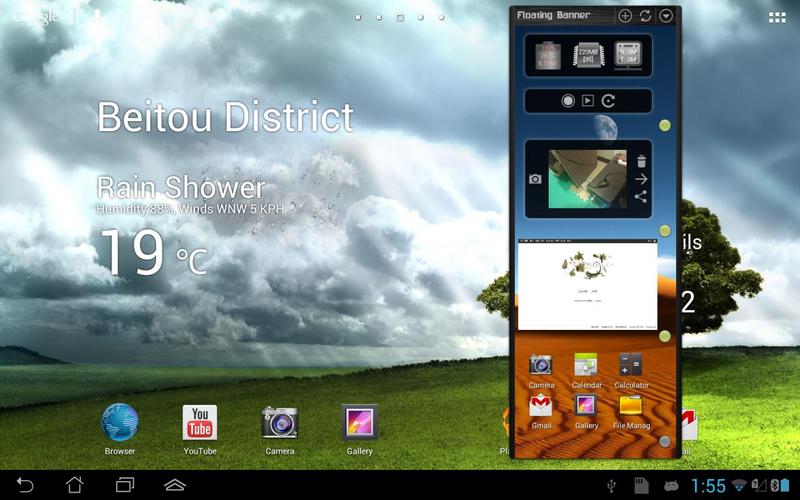
Task: Open Calendar in the floating panel
Action: point(587,369)
